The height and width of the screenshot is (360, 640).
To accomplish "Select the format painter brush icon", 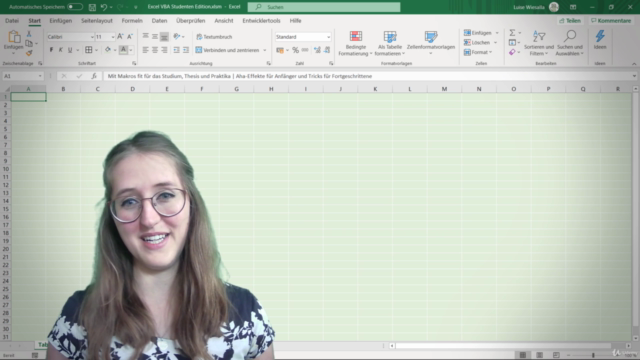I will [29, 53].
